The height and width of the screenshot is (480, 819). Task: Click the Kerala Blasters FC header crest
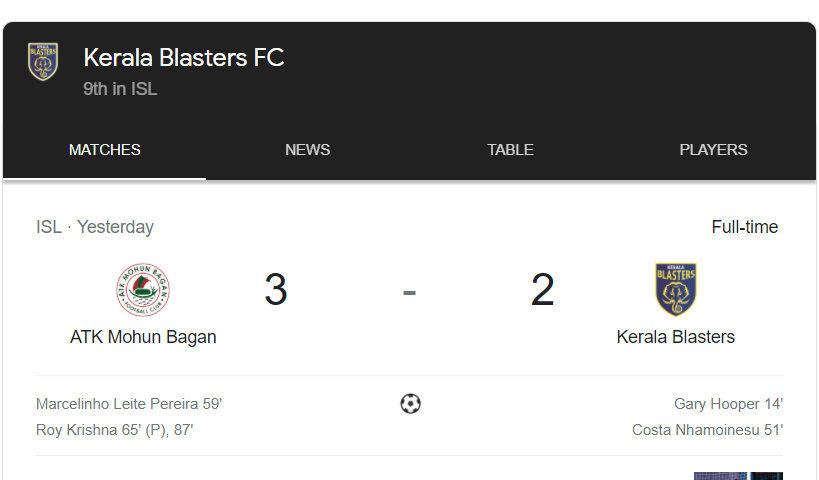43,62
